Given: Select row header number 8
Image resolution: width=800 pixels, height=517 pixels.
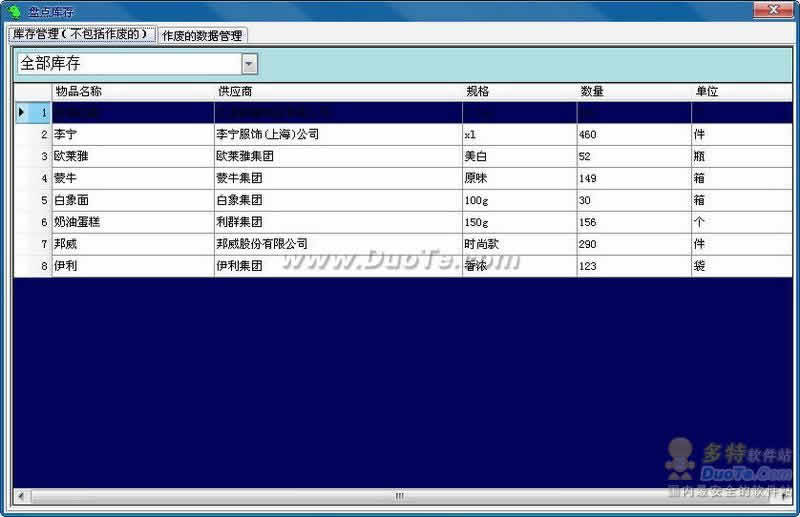Looking at the screenshot, I should 33,266.
